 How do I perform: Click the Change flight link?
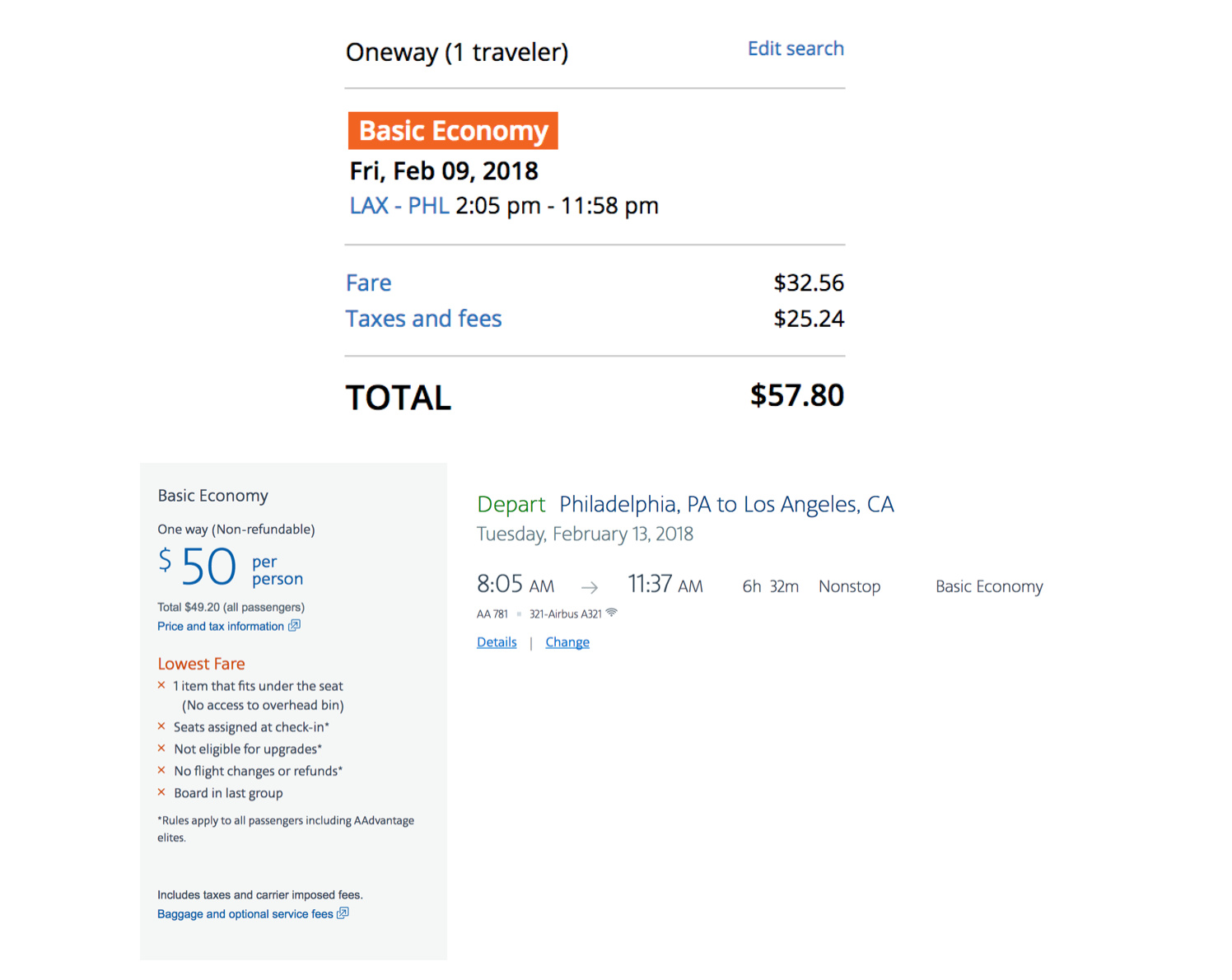coord(567,642)
